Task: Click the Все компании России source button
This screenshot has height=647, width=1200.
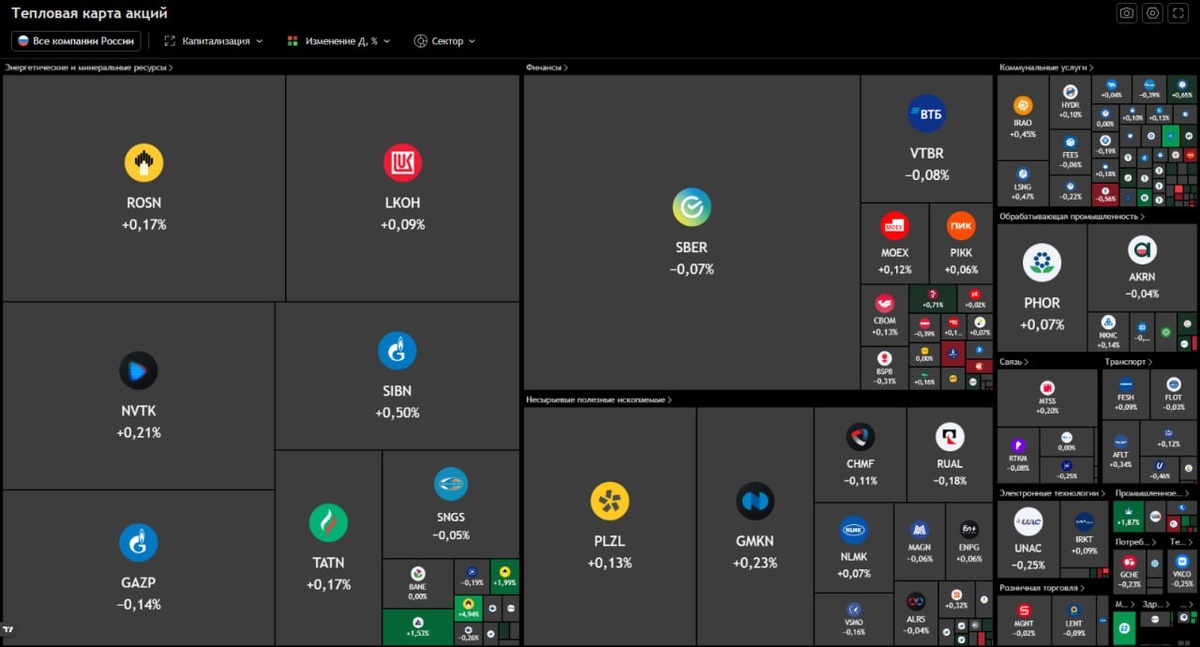Action: 76,41
